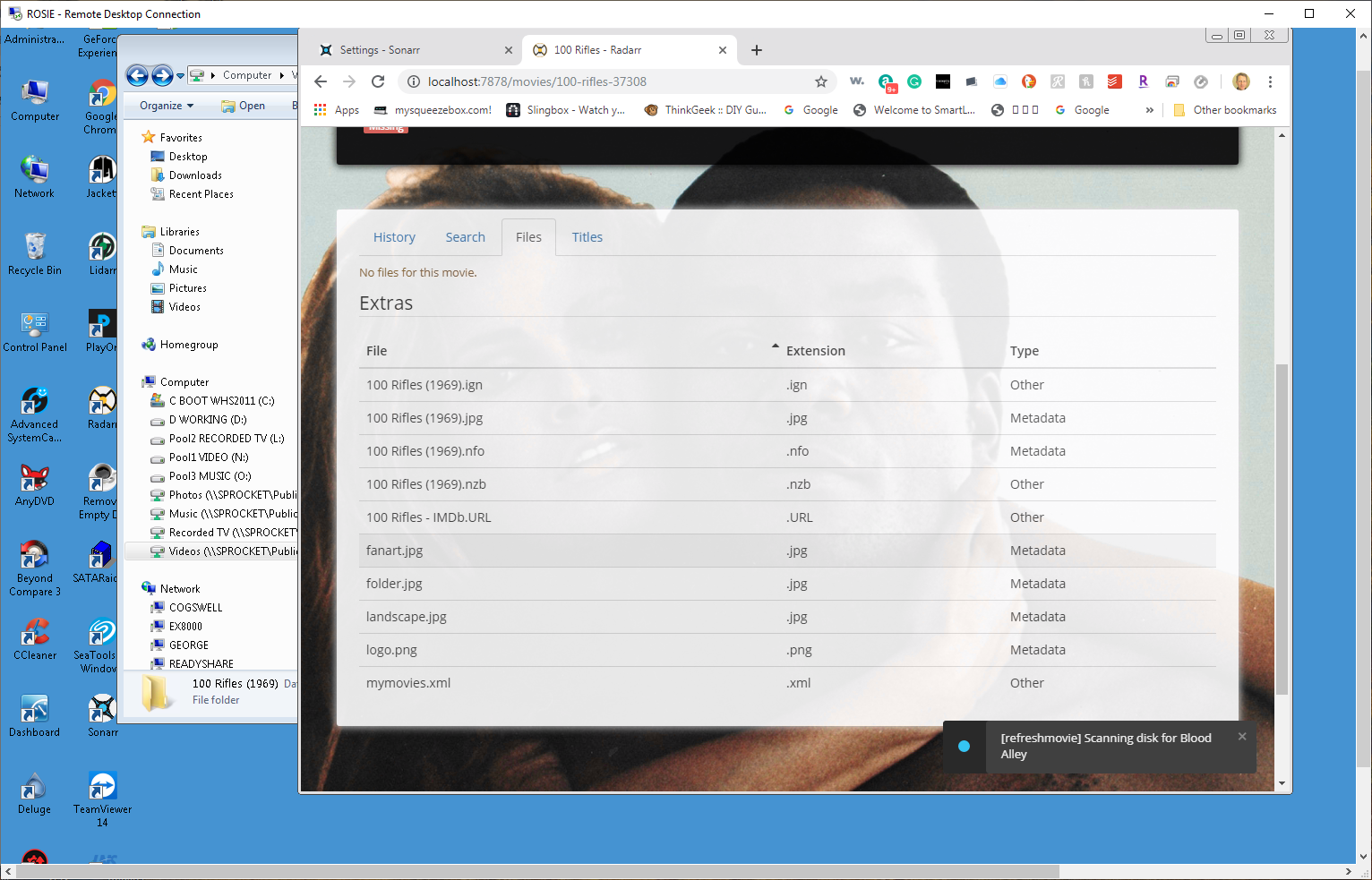This screenshot has height=880, width=1372.
Task: Open the Grammarly extension
Action: 914,81
